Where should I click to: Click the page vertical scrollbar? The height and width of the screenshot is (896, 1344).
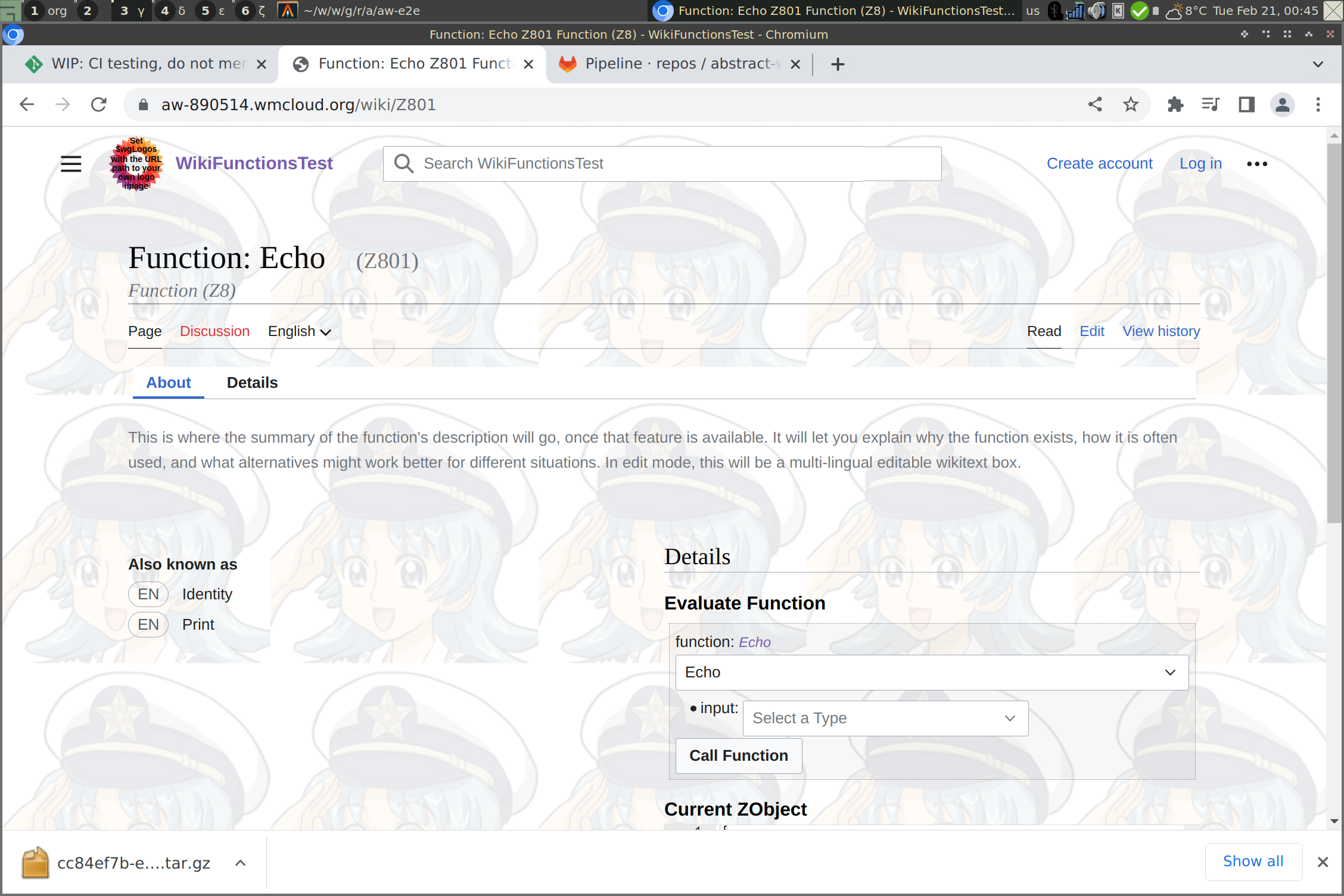coord(1334,334)
